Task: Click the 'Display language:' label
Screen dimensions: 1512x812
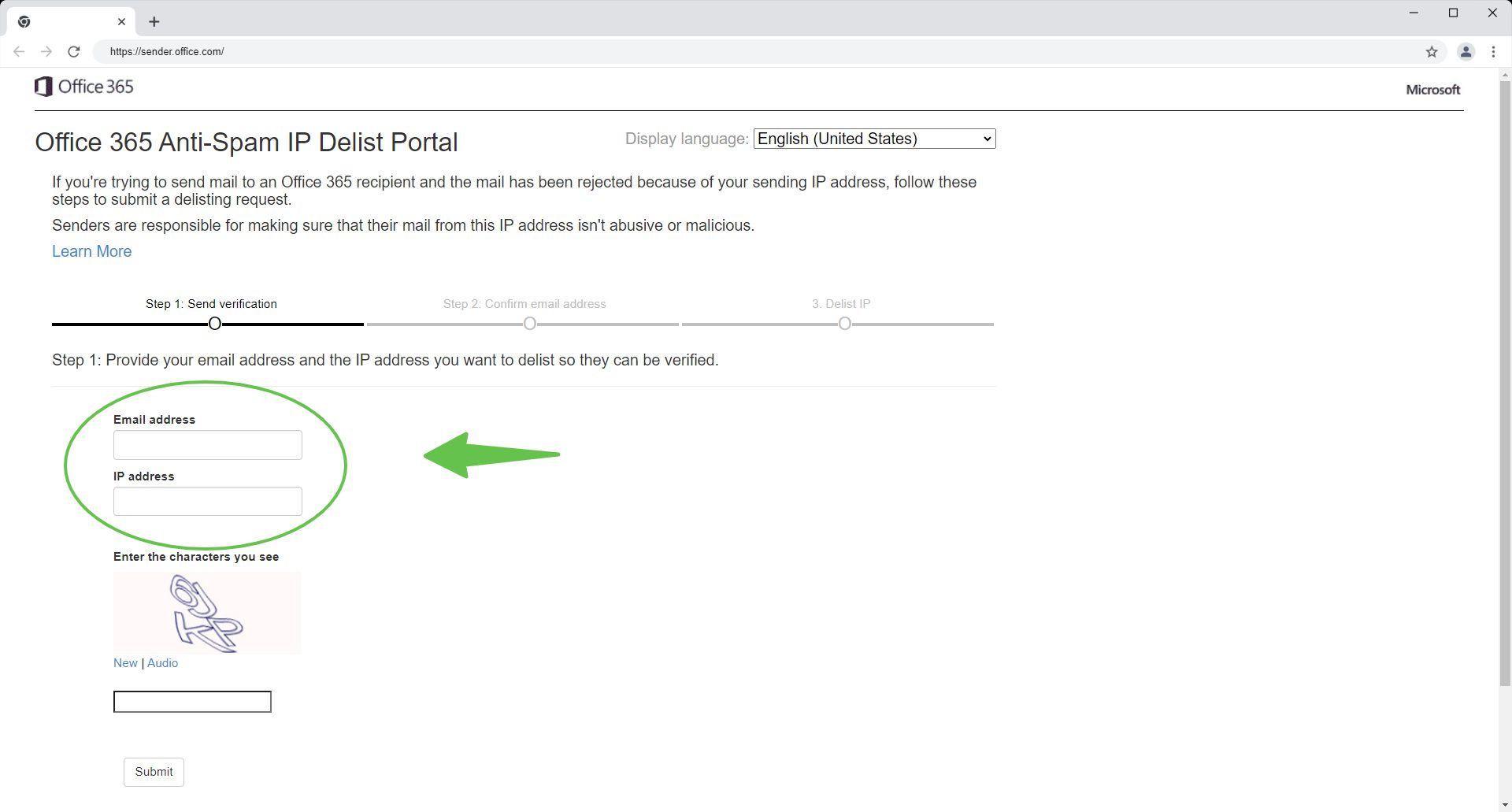Action: pos(687,139)
